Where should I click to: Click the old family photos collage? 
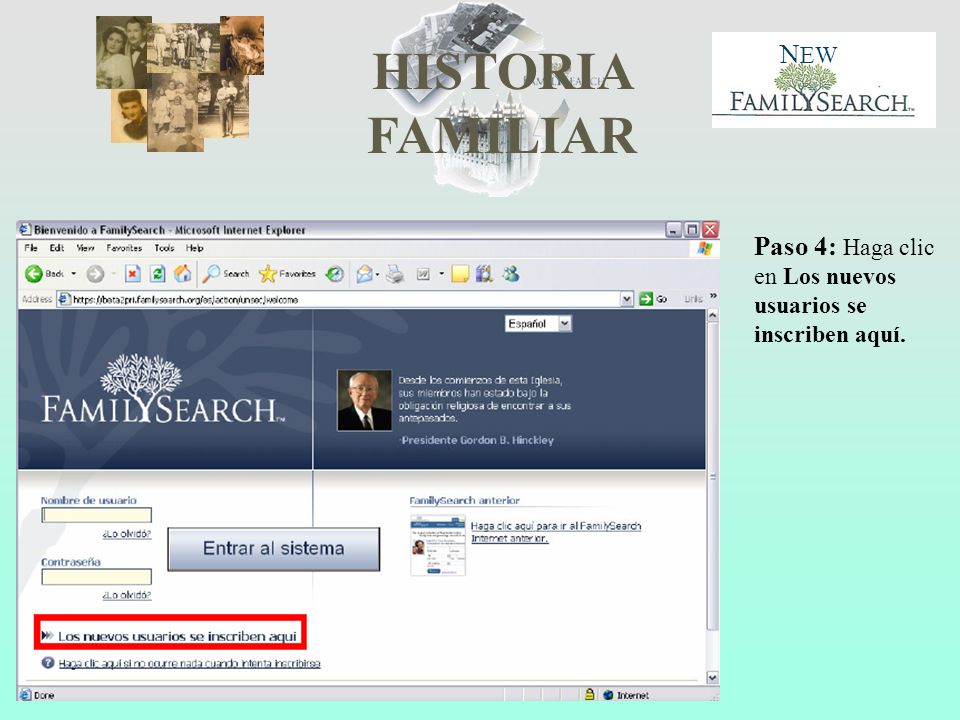tap(180, 83)
